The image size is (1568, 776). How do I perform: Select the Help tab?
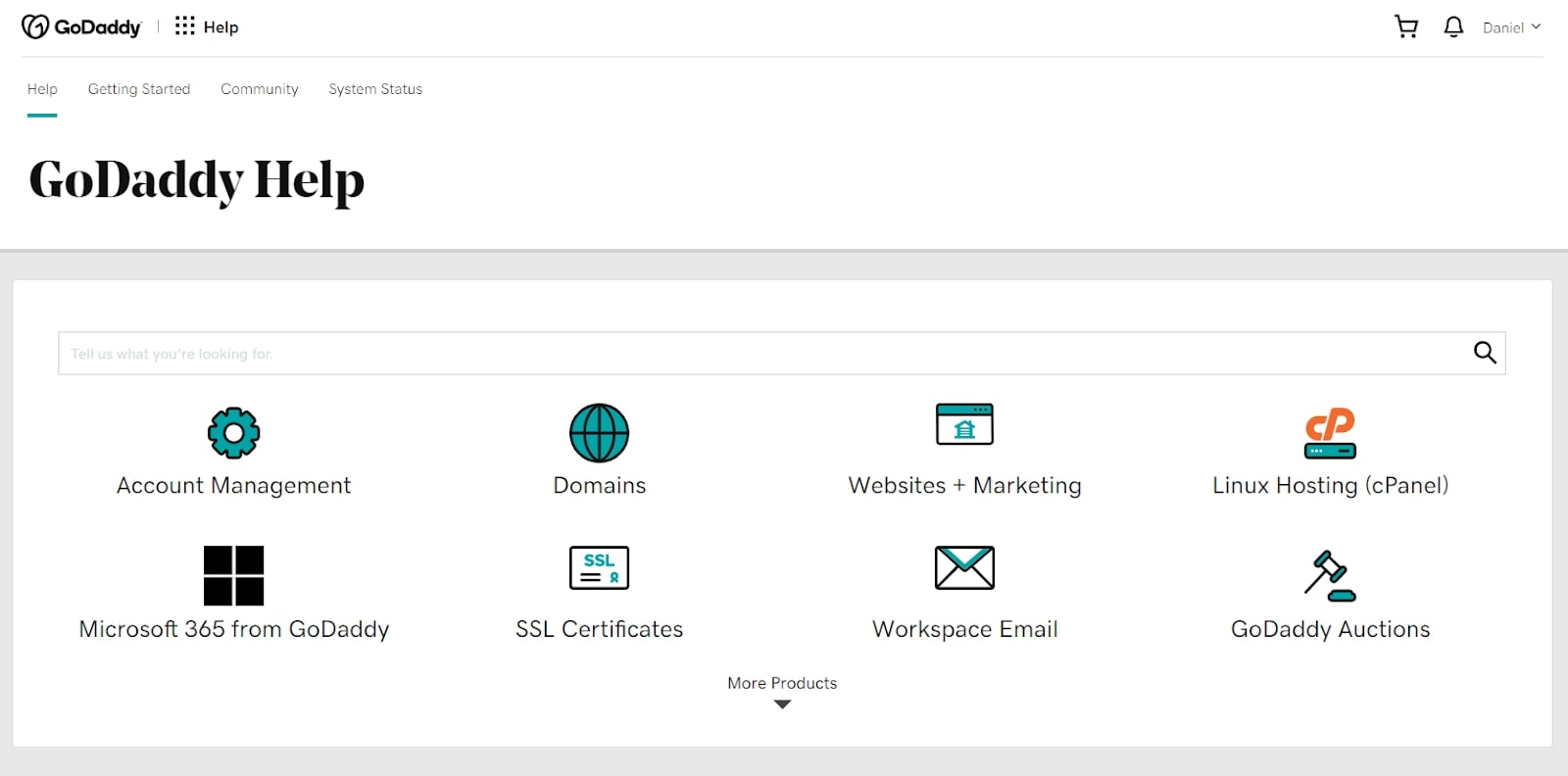pos(42,89)
